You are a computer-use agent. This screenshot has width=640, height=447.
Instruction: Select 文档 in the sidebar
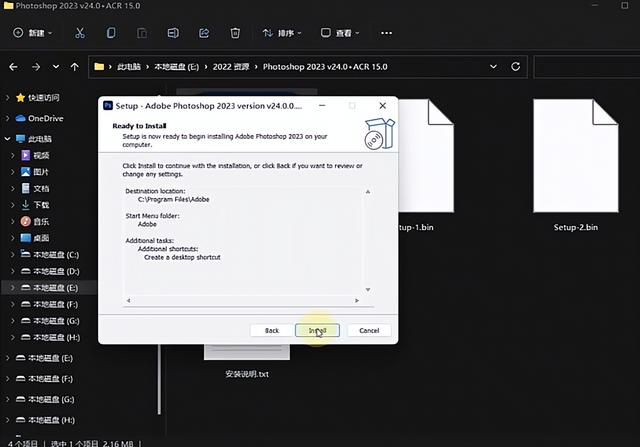click(41, 189)
